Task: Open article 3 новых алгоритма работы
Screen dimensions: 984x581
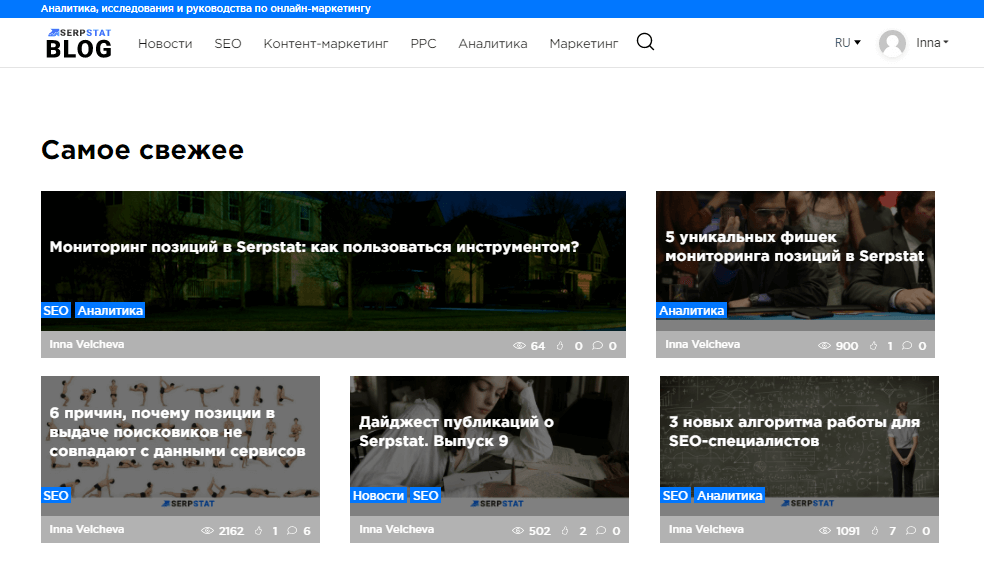Action: pyautogui.click(x=794, y=431)
